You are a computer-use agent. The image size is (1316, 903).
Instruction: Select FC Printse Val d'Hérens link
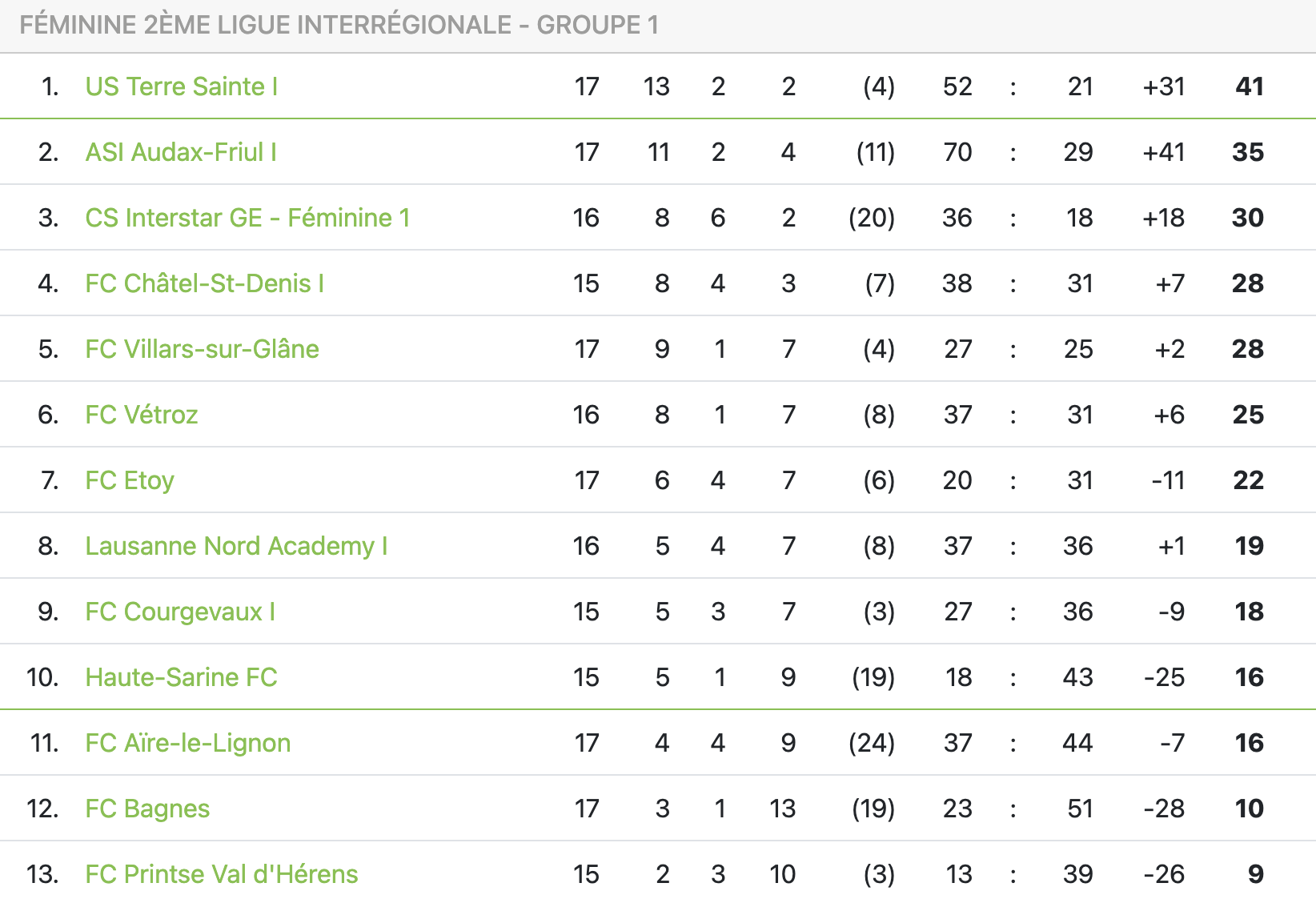222,874
